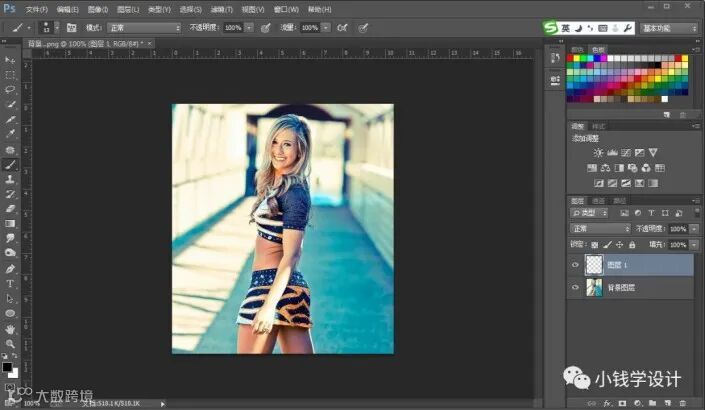Open the brush panel toggle icon

[71, 28]
